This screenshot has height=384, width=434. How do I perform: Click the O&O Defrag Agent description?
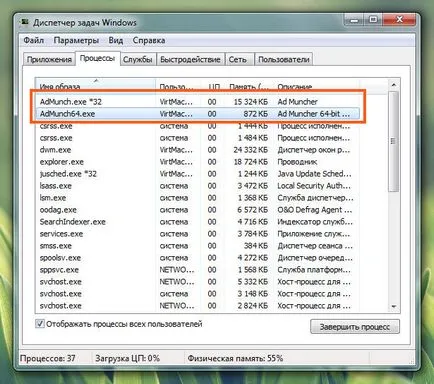[x=314, y=210]
